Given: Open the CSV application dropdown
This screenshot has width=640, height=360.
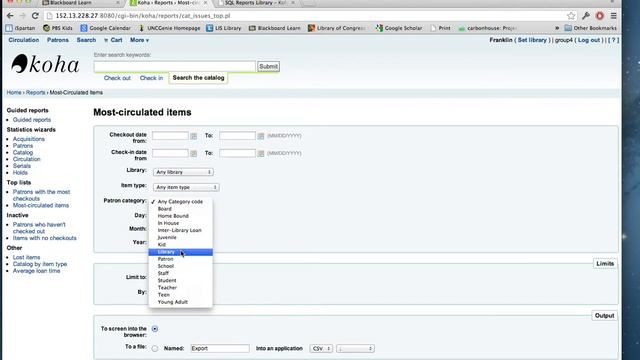Looking at the screenshot, I should point(321,349).
